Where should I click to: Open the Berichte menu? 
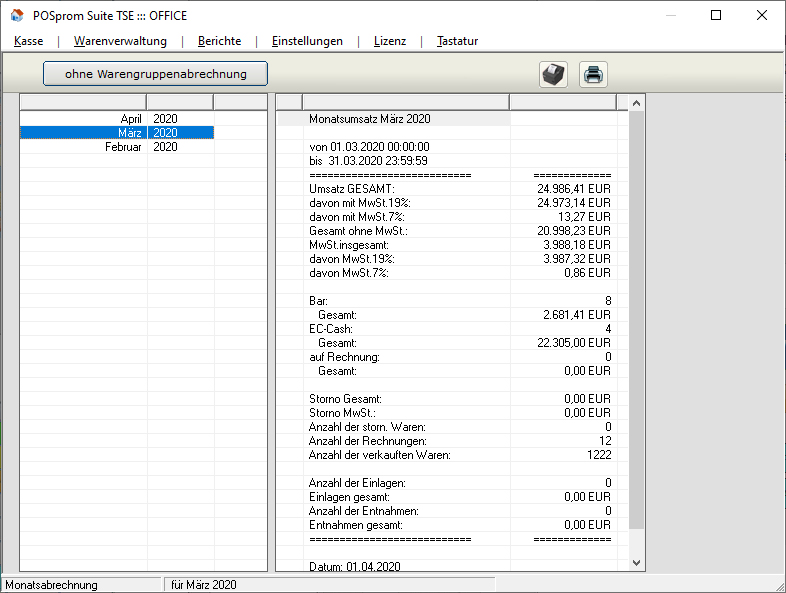pyautogui.click(x=220, y=41)
